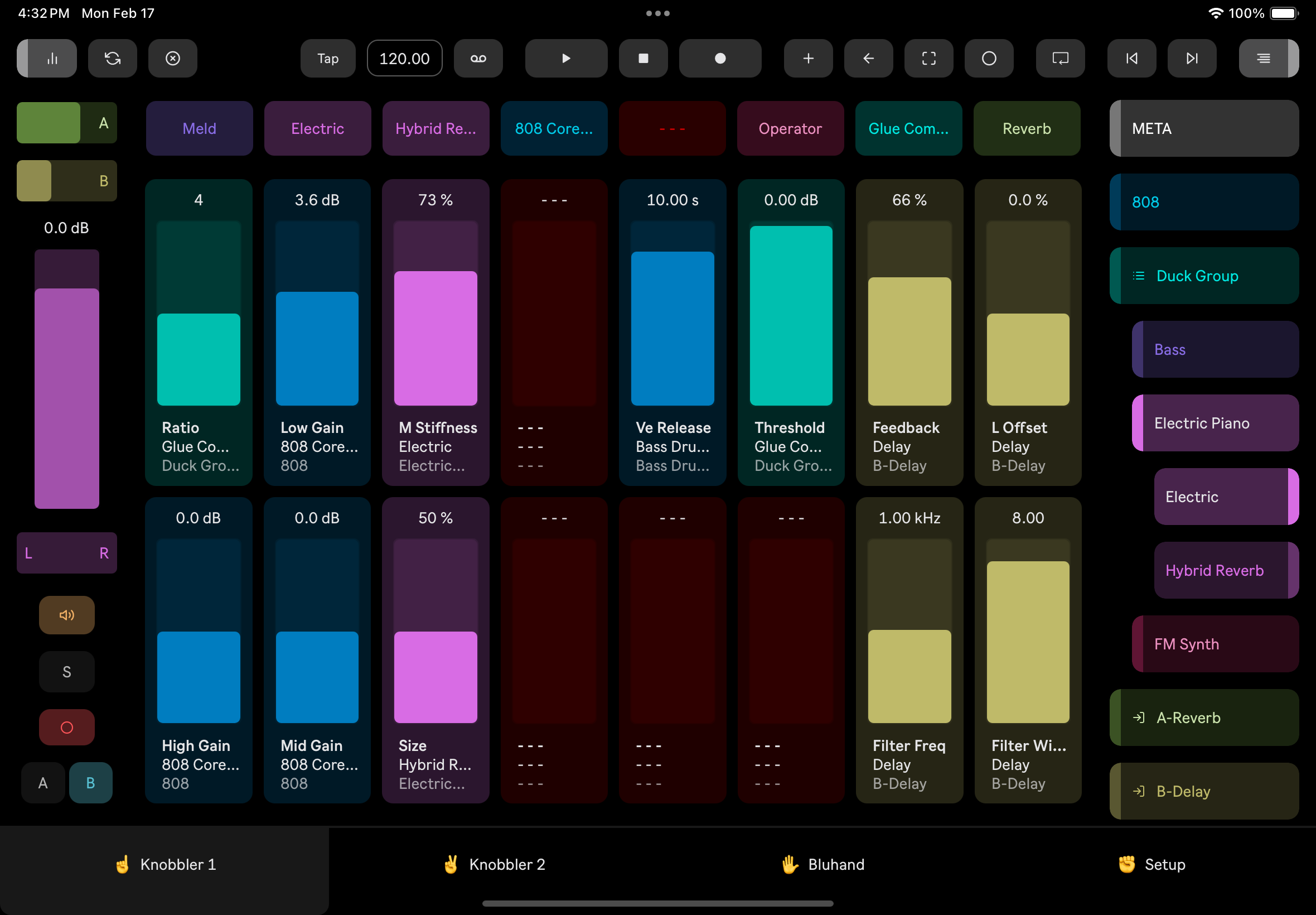Select the Electric device in track list

(1227, 497)
